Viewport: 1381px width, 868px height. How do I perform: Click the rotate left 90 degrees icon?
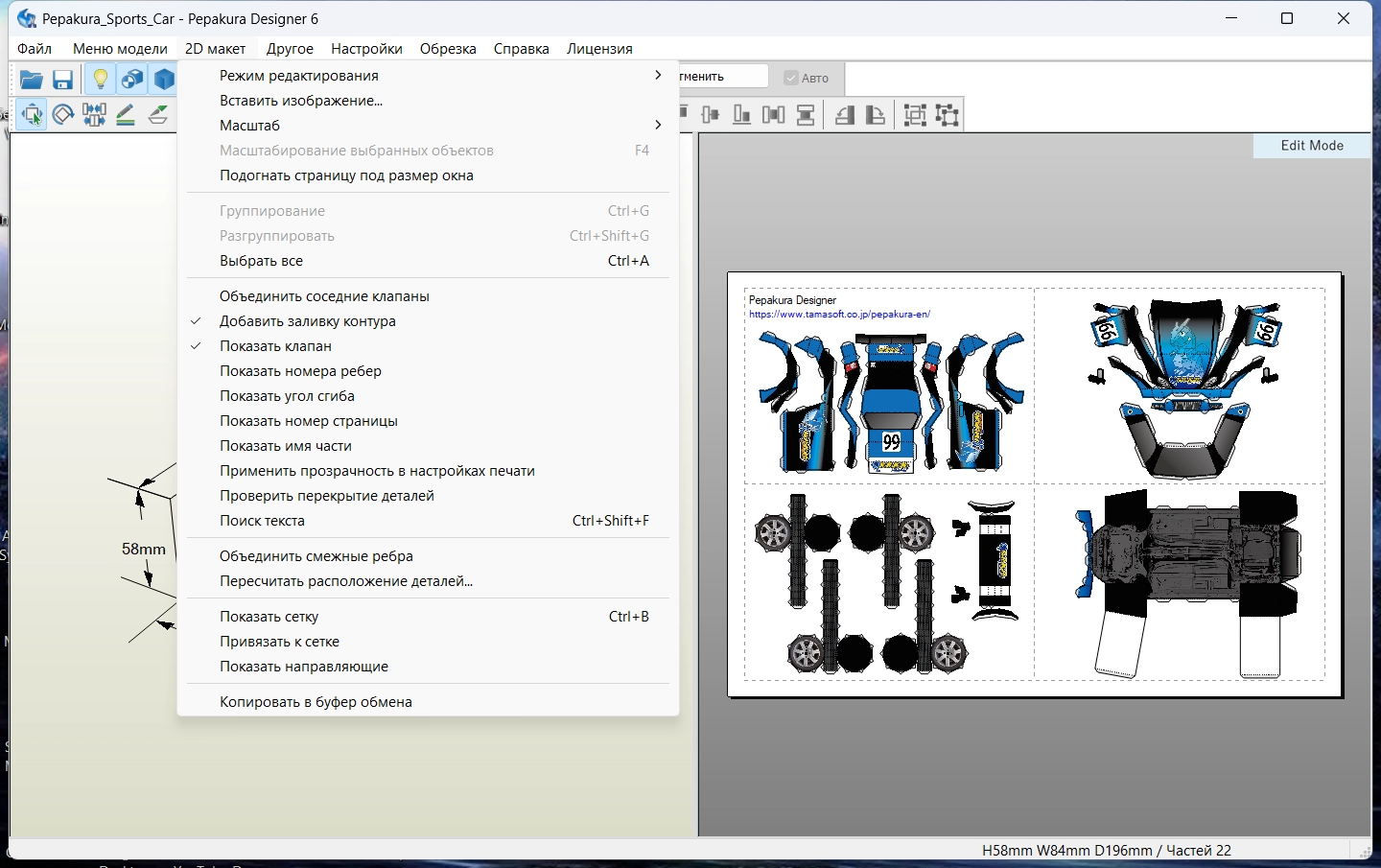tap(844, 115)
